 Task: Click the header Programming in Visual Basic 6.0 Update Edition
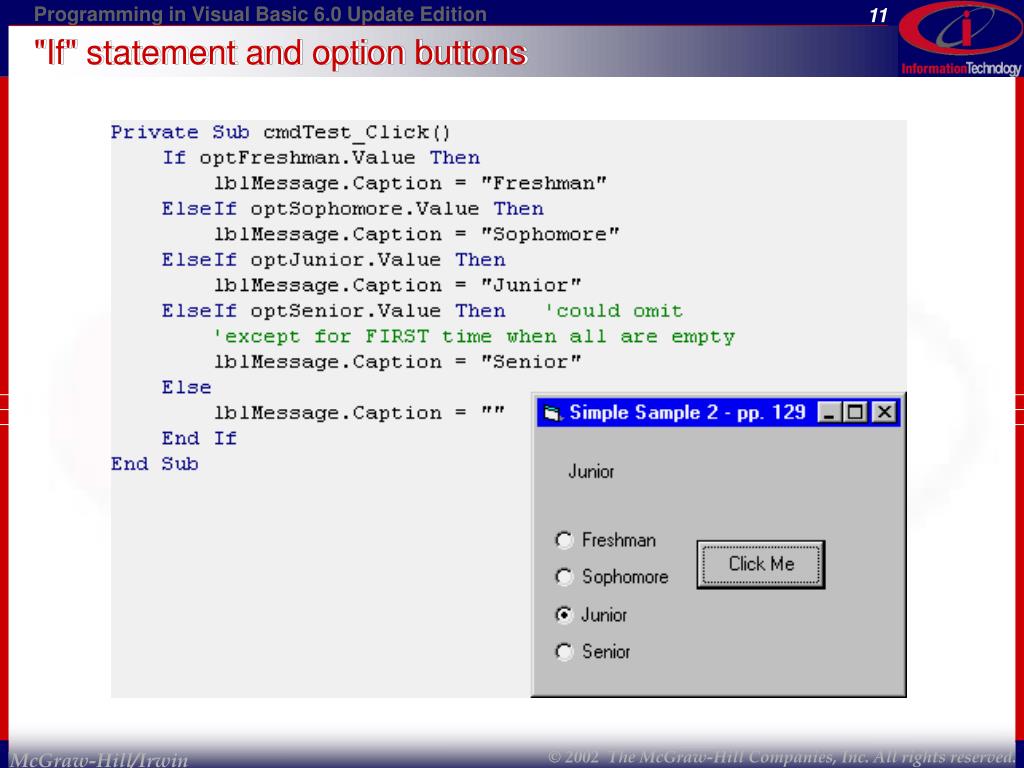[260, 14]
